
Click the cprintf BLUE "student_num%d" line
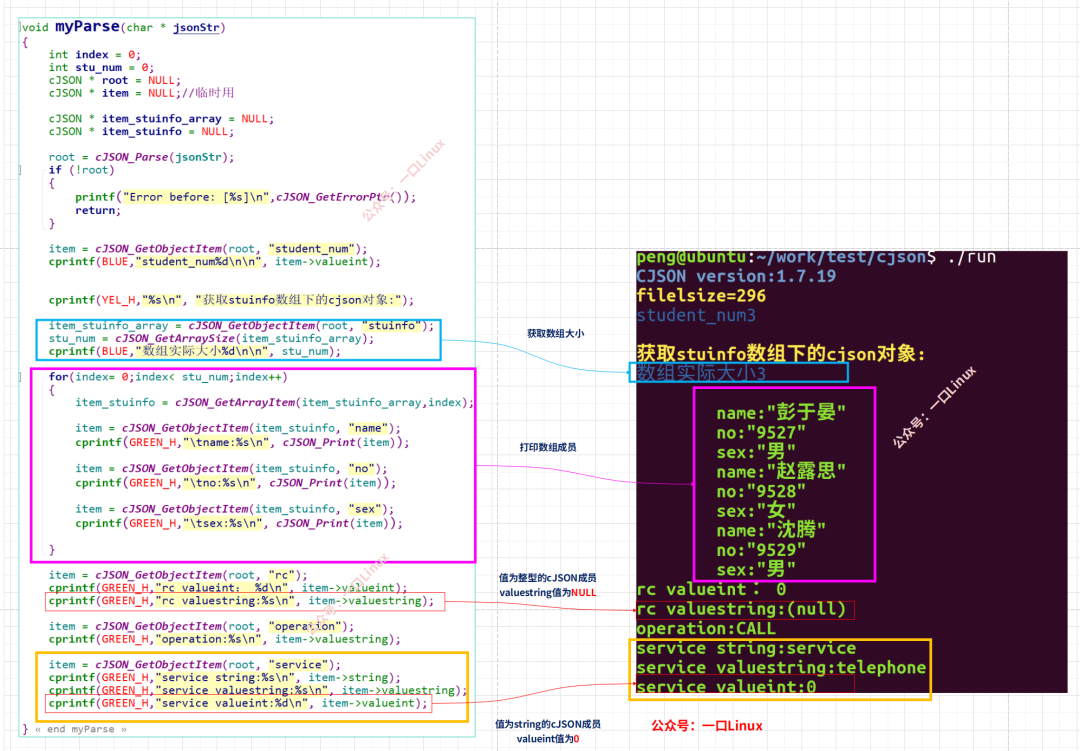214,262
